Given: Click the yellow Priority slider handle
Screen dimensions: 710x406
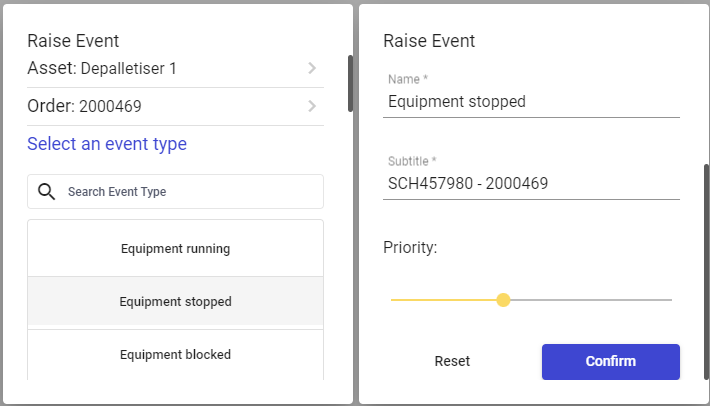Looking at the screenshot, I should [x=503, y=300].
